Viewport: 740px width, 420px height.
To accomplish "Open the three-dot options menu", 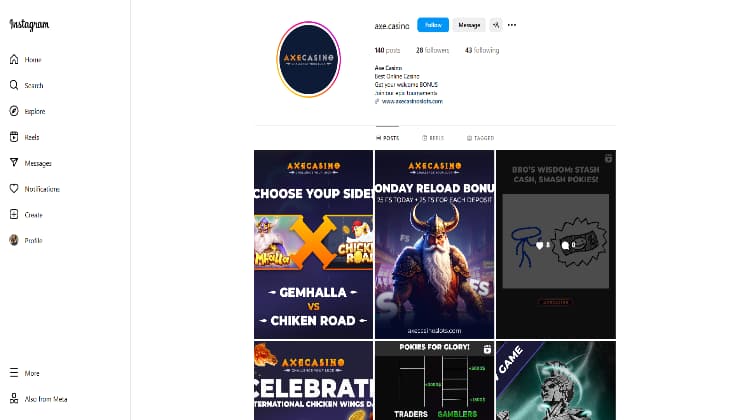I will coord(512,25).
